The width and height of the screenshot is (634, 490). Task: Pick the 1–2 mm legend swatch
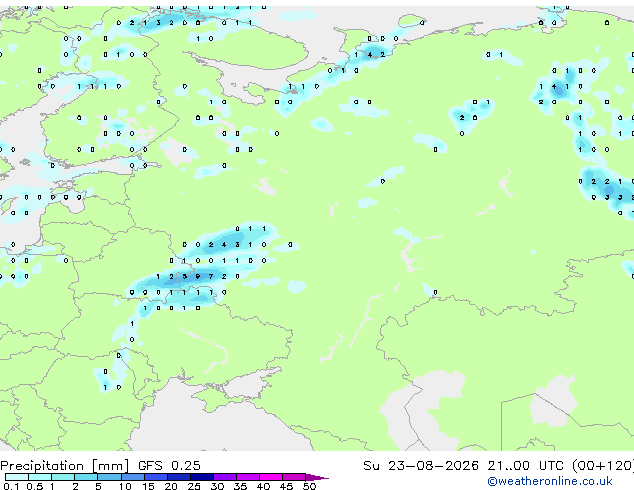[63, 477]
